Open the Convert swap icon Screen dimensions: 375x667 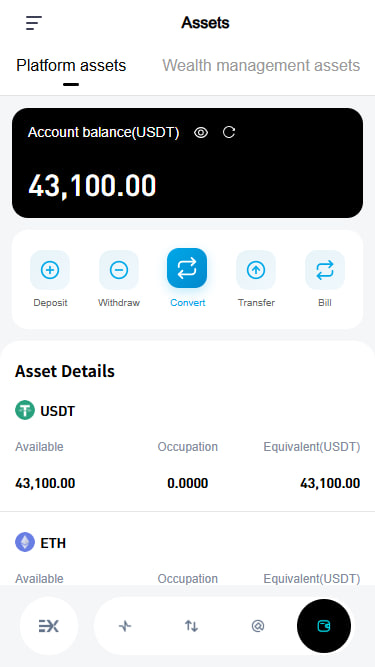[x=187, y=268]
